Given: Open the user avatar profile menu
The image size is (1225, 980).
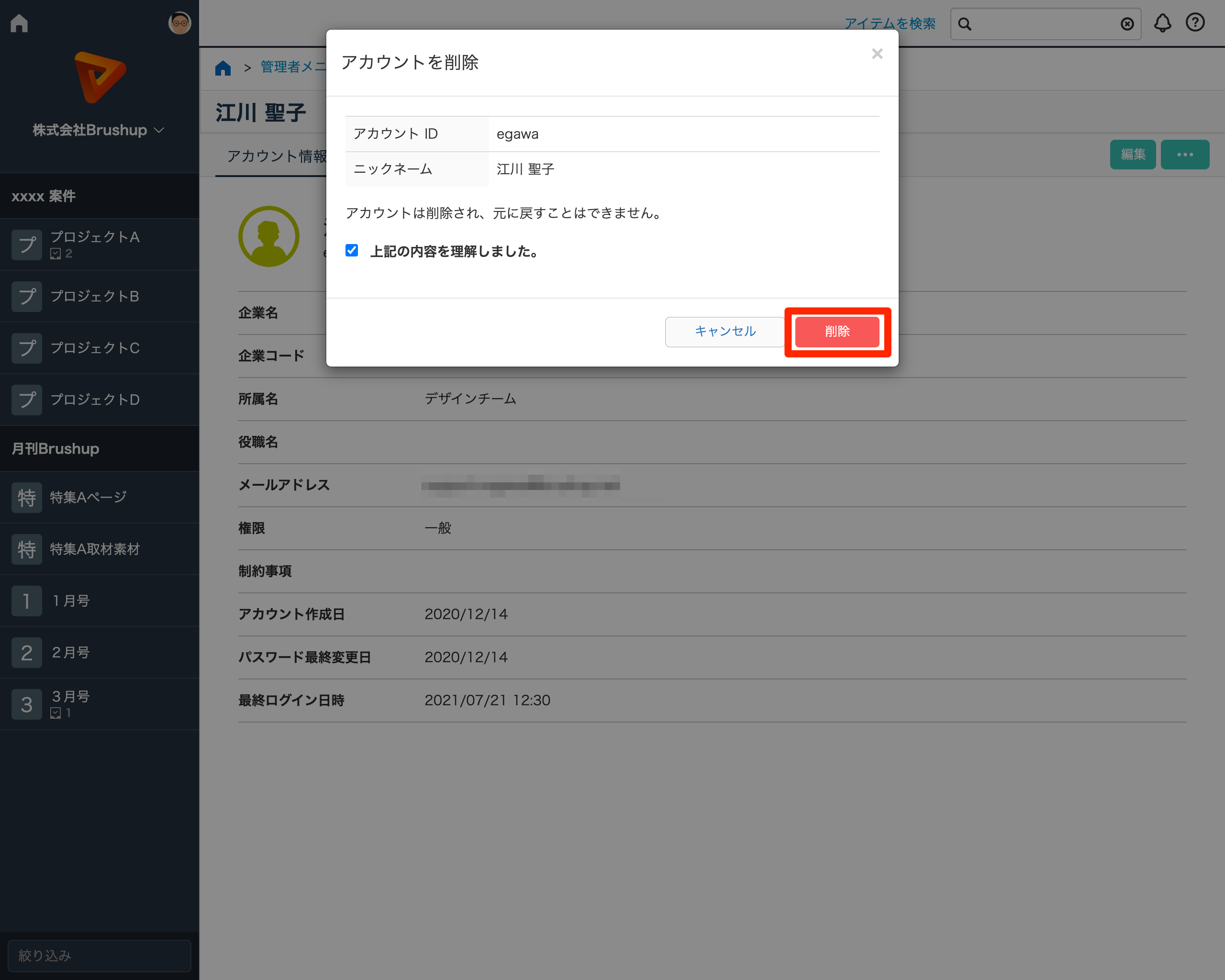Looking at the screenshot, I should [179, 23].
